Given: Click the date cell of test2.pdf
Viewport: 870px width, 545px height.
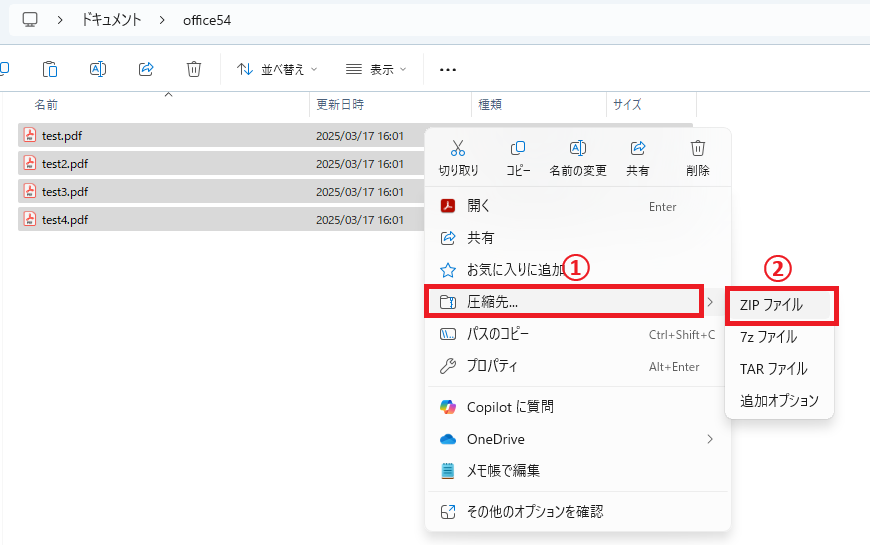Looking at the screenshot, I should pyautogui.click(x=360, y=164).
